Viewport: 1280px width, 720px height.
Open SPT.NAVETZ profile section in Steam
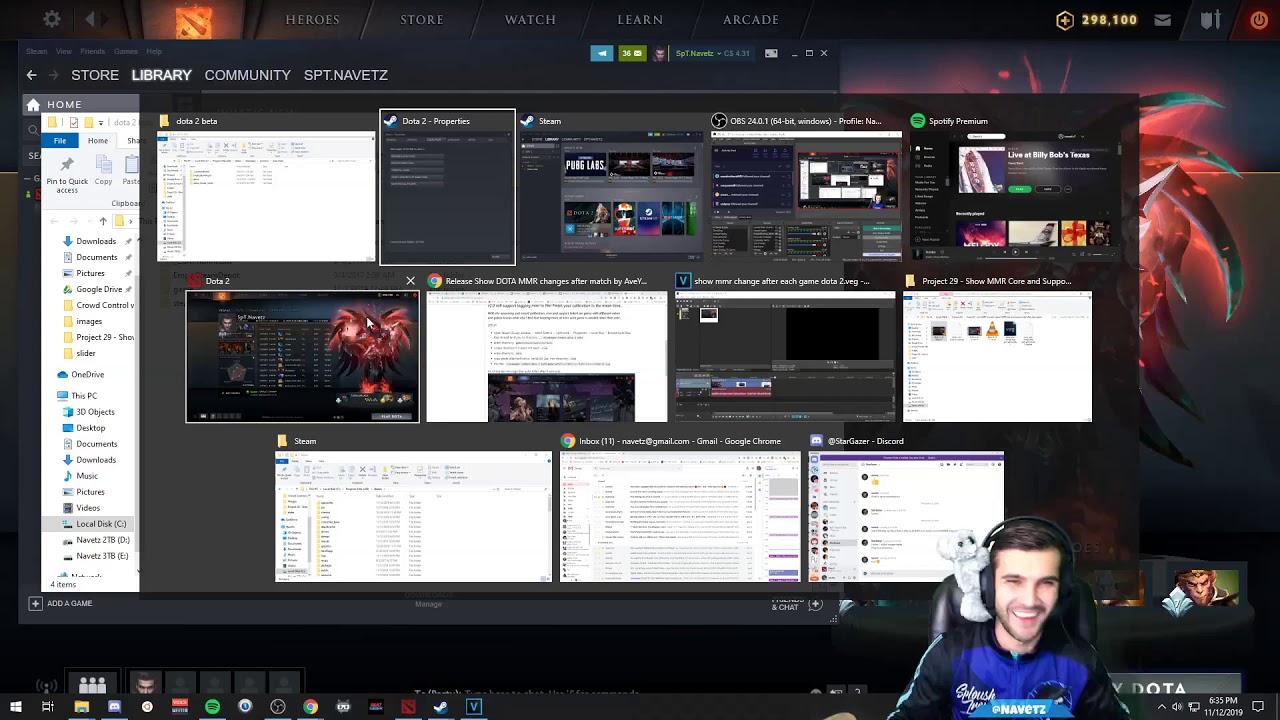(346, 75)
